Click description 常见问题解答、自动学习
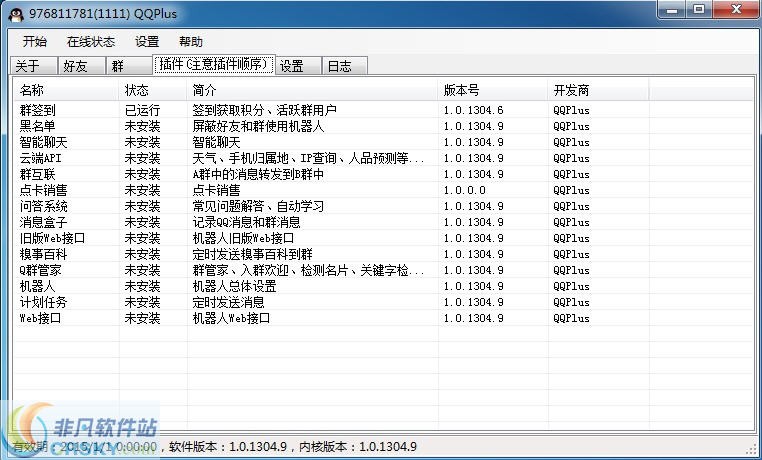Viewport: 762px width, 460px height. 258,206
